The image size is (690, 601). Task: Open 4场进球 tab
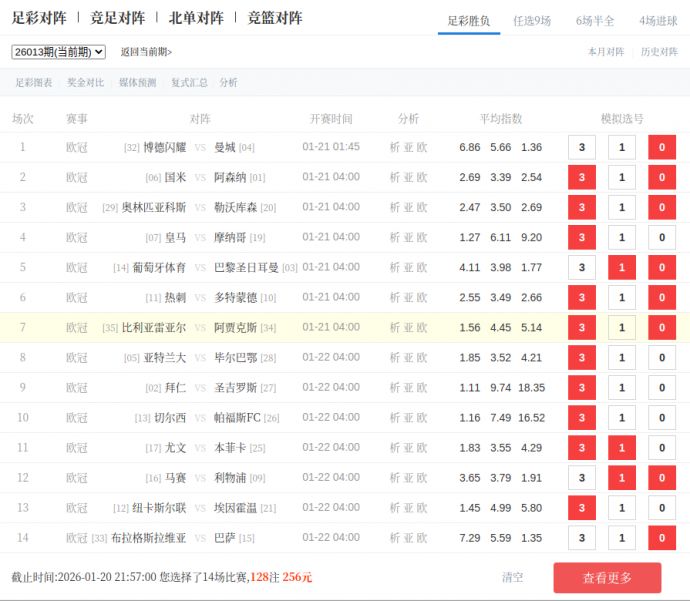tap(658, 20)
